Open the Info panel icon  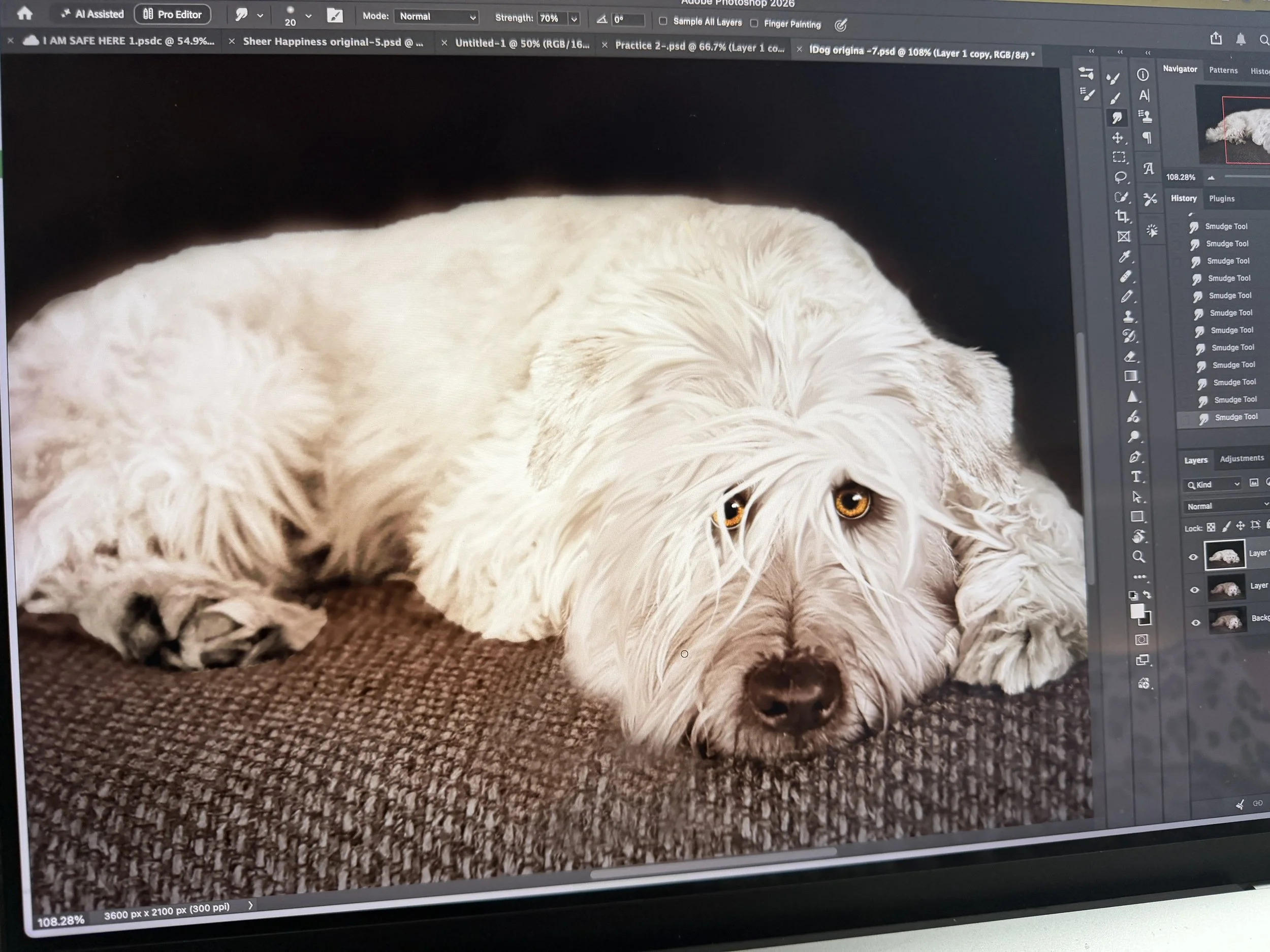1142,75
